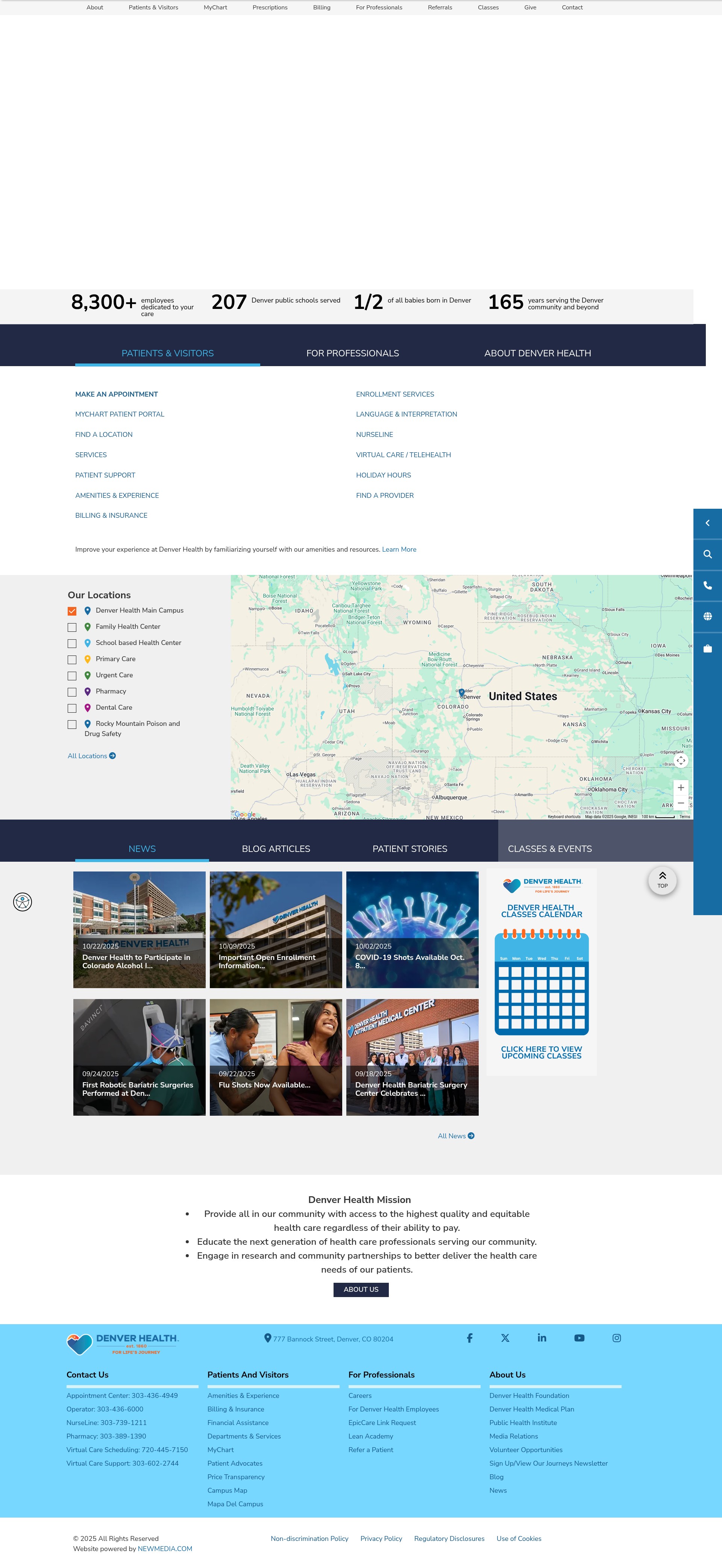Check Rocky Mountain Poison and Drug Safety
The height and width of the screenshot is (1568, 722).
click(x=72, y=724)
